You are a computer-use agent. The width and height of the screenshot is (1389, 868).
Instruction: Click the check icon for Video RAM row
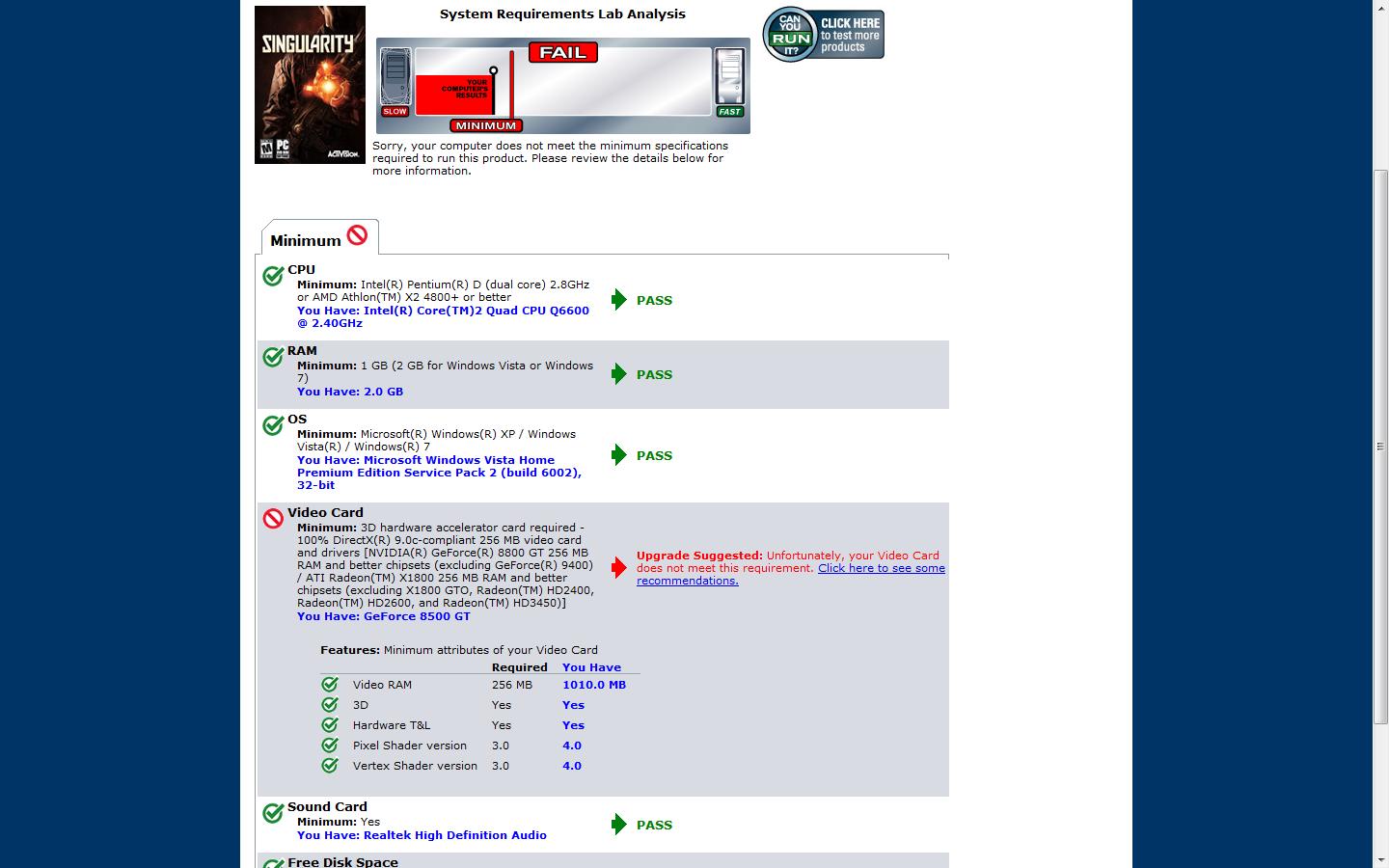pos(330,685)
